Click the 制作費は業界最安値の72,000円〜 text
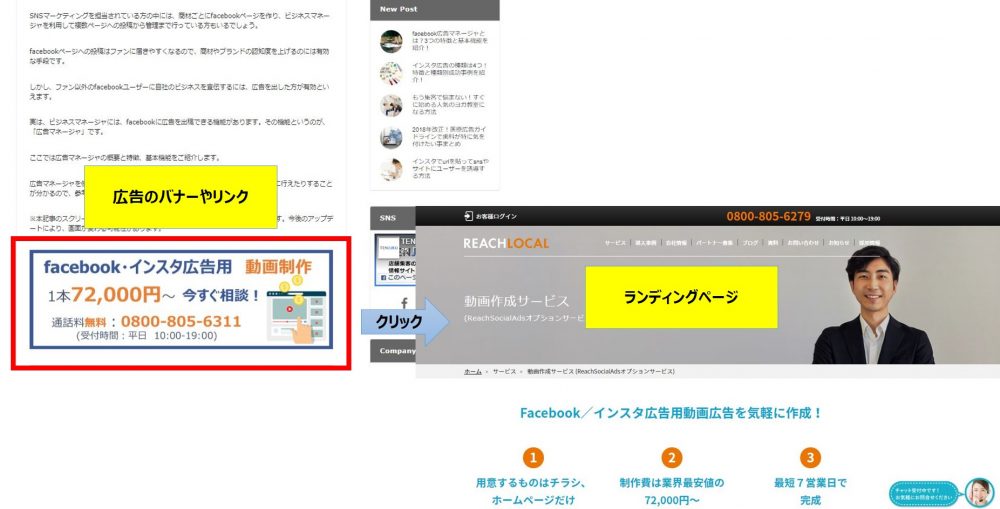Image resolution: width=1000 pixels, height=509 pixels. coord(672,491)
